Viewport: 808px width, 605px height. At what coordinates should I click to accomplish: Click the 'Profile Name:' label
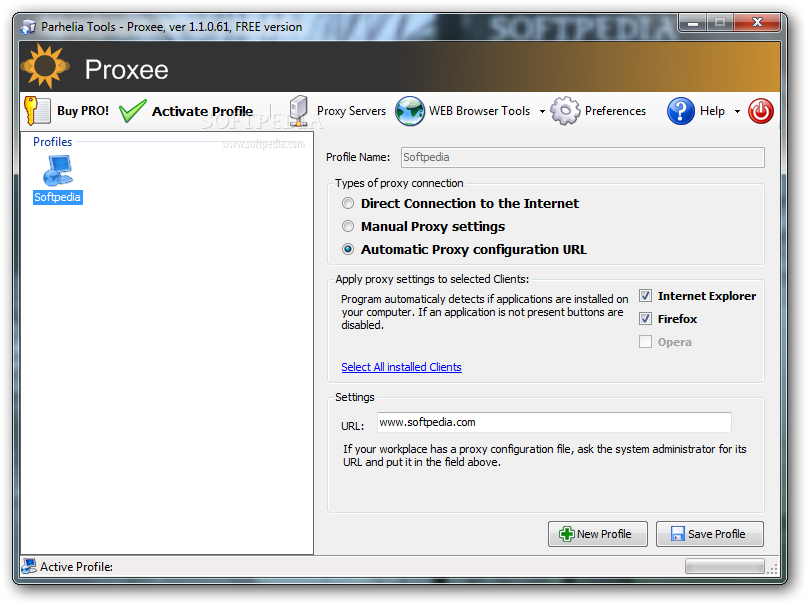click(358, 157)
